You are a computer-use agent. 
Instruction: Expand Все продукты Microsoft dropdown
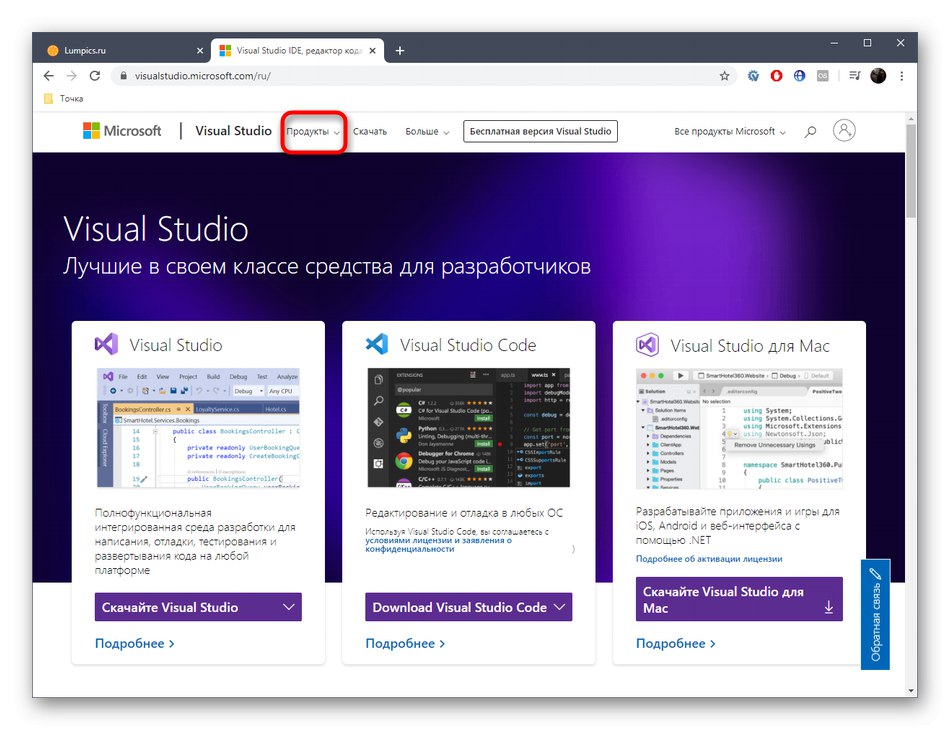pos(730,131)
